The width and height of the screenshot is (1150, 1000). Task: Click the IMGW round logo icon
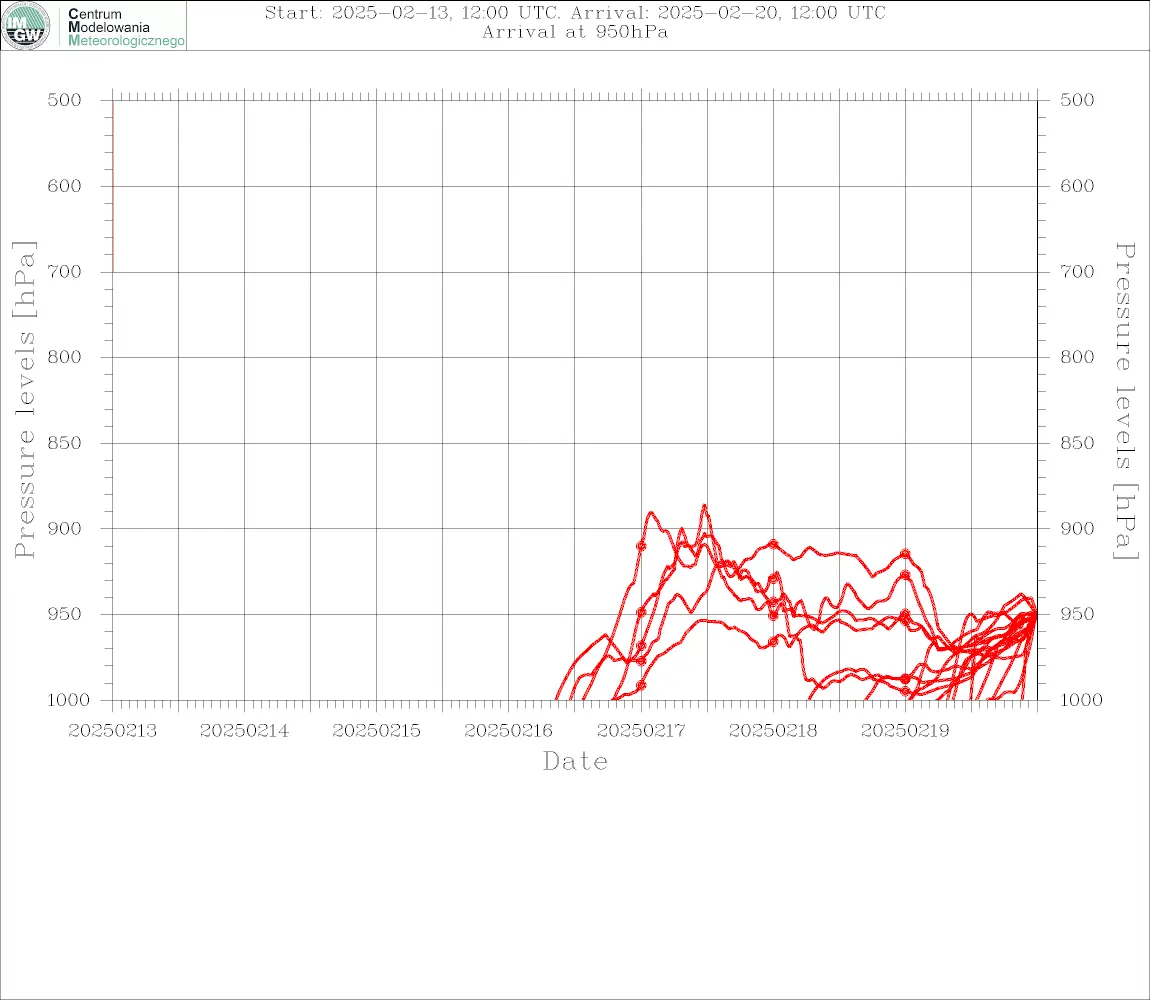[26, 26]
